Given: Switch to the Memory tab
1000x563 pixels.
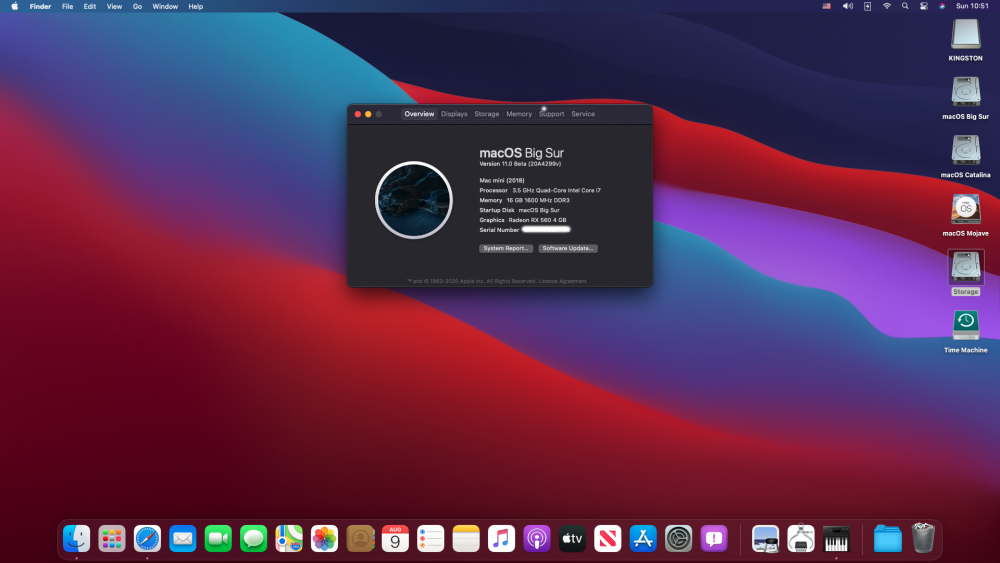Looking at the screenshot, I should click(x=519, y=114).
